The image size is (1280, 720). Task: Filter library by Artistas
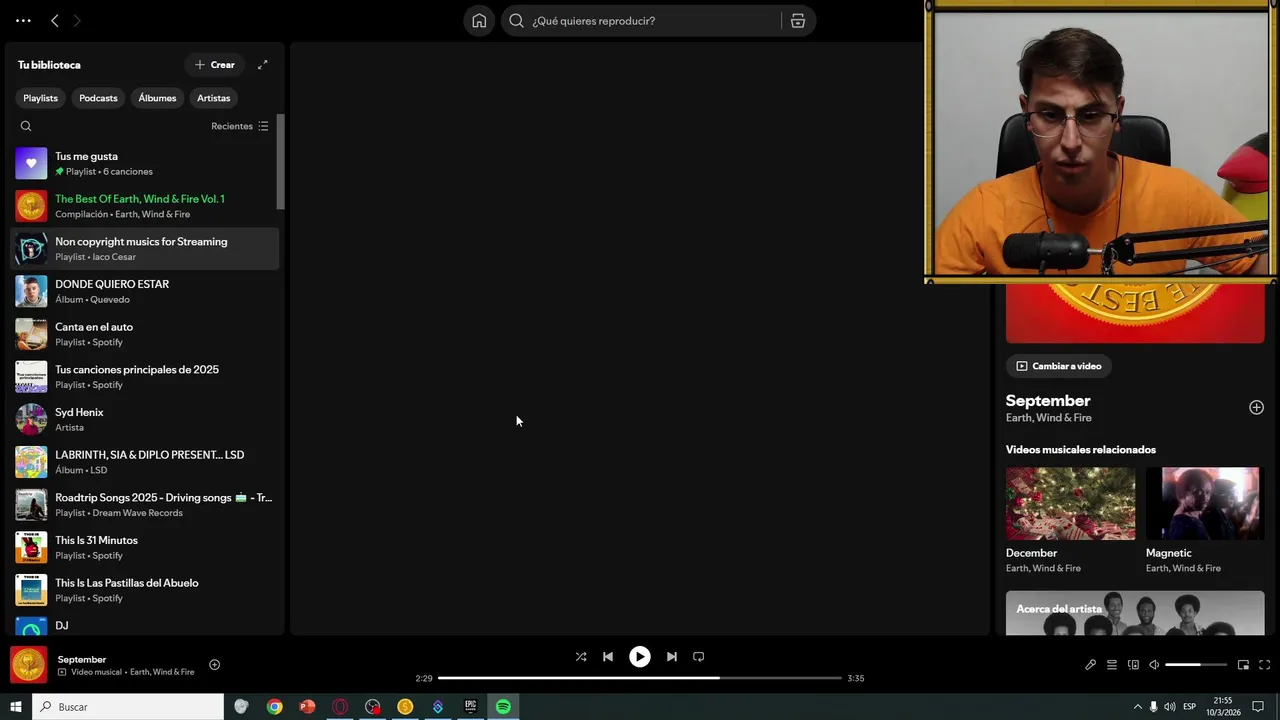[x=213, y=98]
